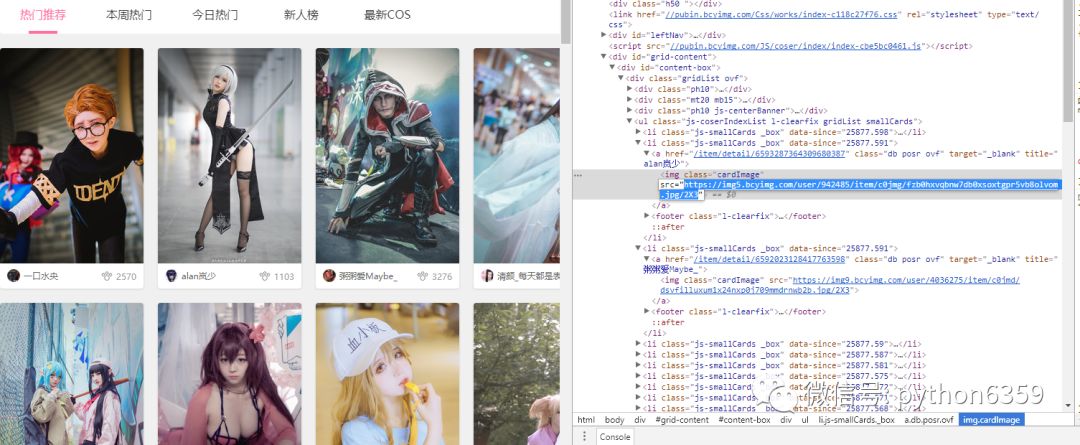
Task: Open user profile link alan岚少
Action: point(199,276)
